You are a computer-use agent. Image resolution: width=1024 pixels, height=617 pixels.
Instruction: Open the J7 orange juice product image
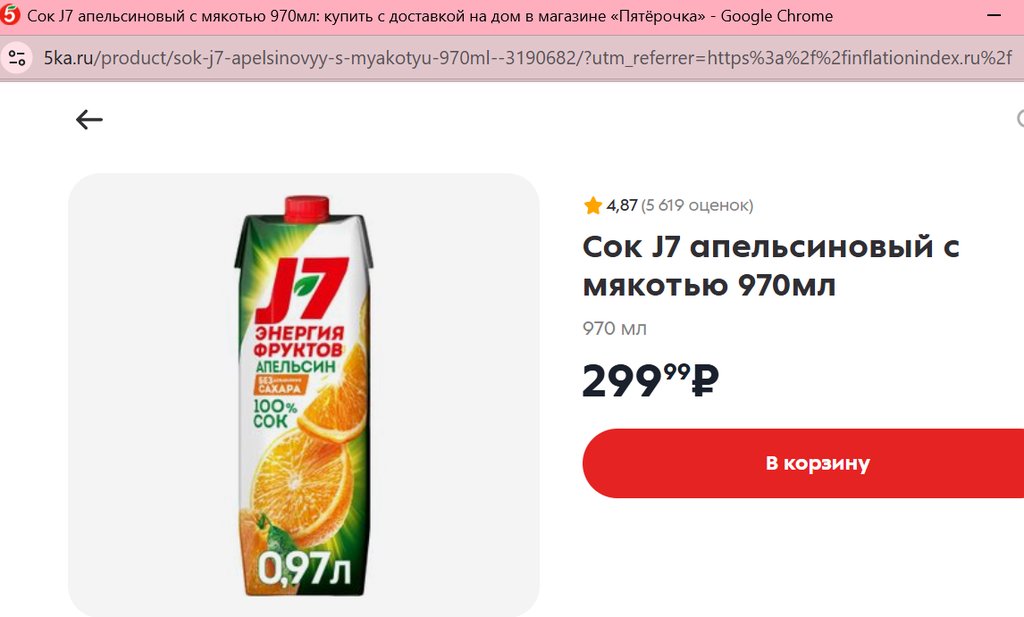(304, 395)
